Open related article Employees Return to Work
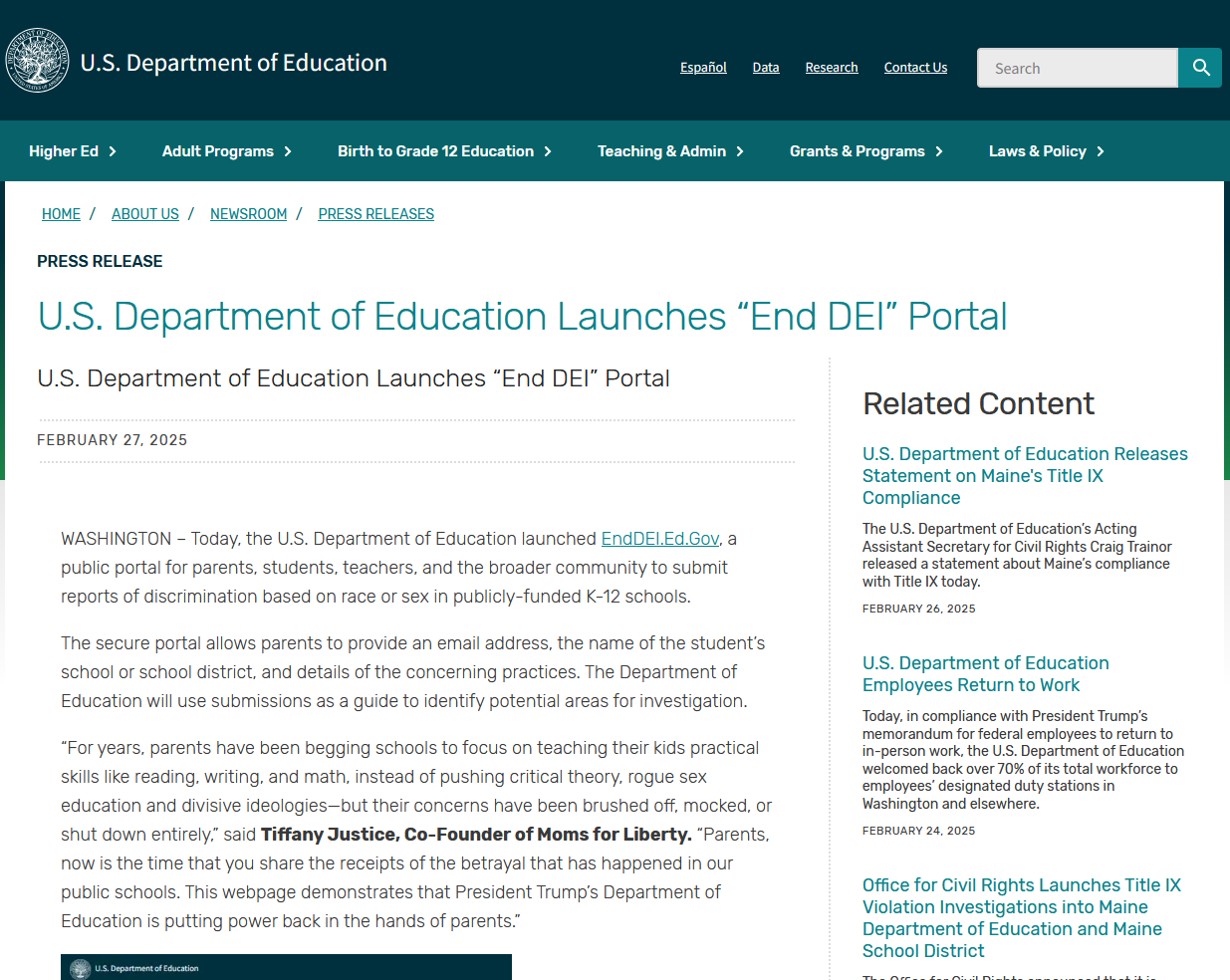The image size is (1230, 980). 986,674
